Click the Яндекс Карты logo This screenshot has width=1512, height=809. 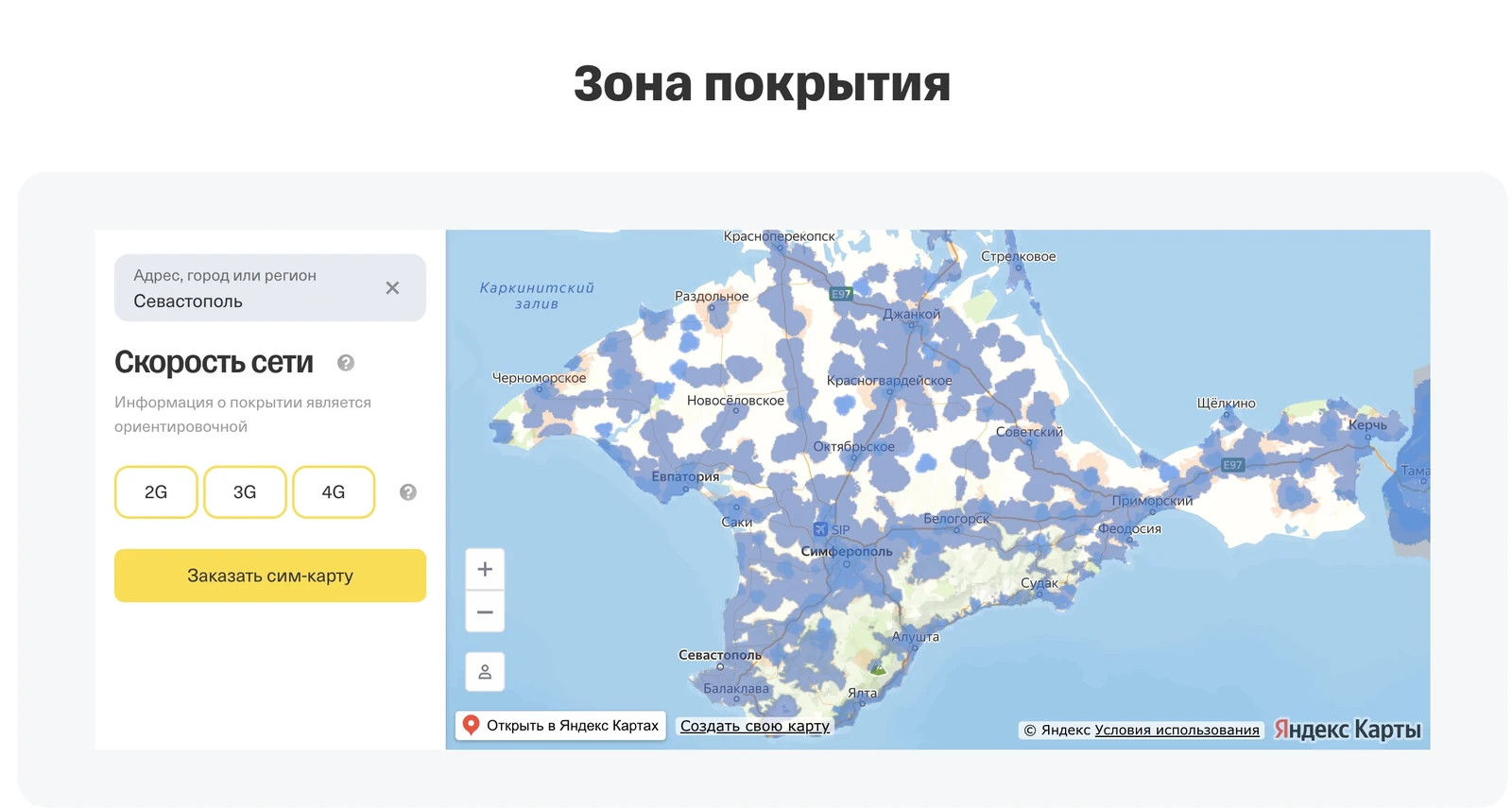(x=1348, y=730)
